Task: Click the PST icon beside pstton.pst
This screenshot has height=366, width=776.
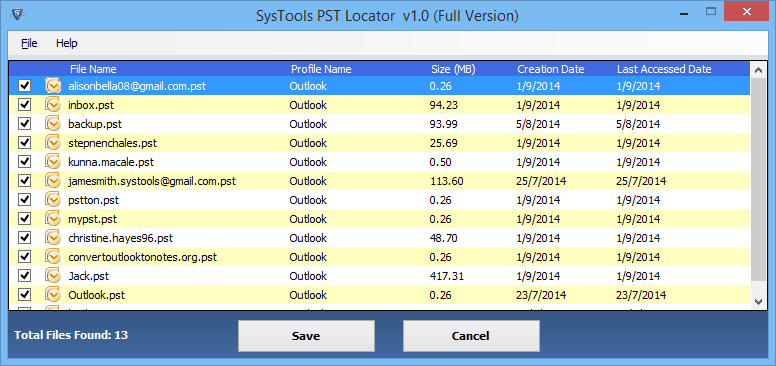Action: (x=53, y=200)
